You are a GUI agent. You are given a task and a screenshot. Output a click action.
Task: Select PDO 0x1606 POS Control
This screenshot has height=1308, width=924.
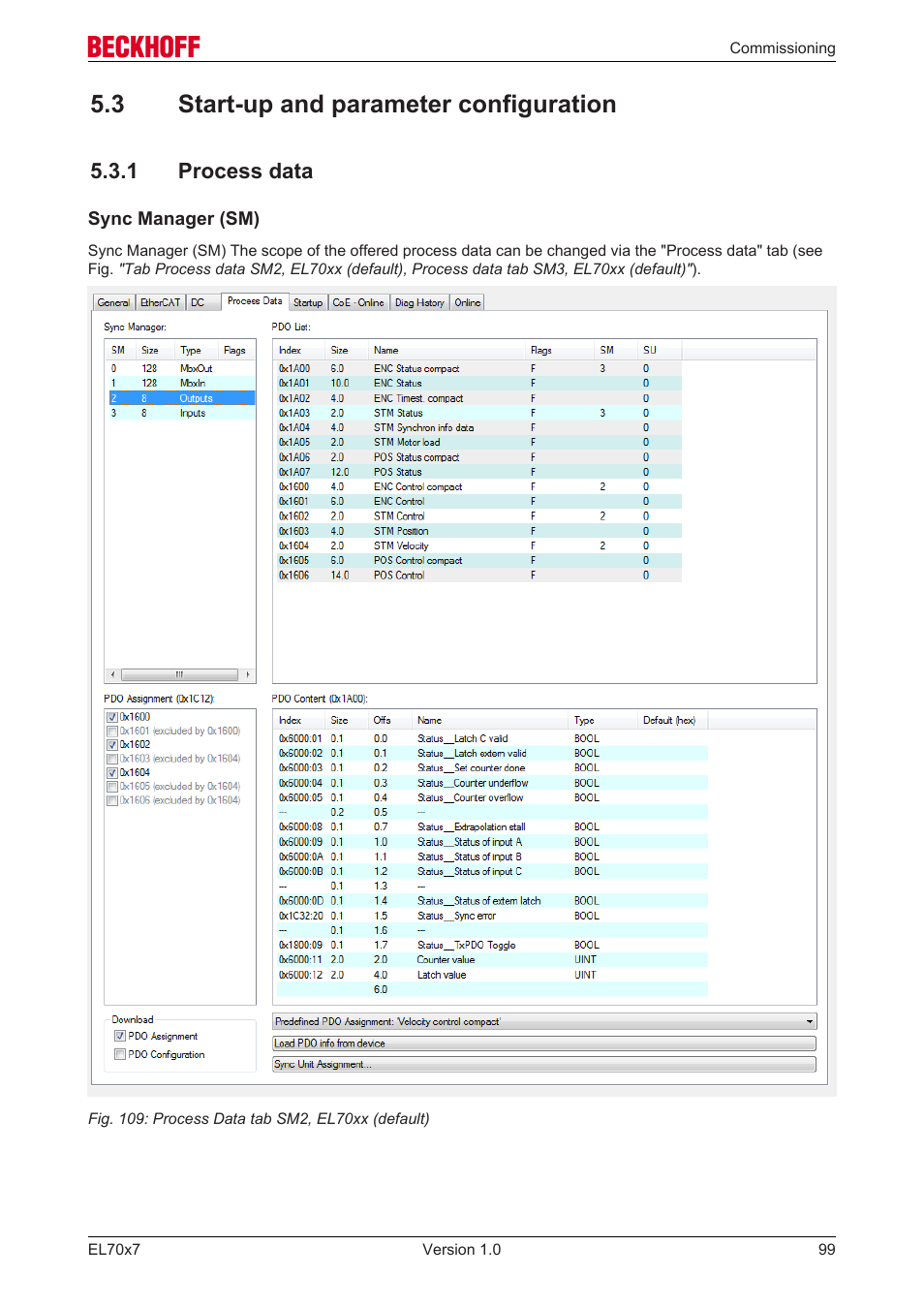[x=478, y=576]
